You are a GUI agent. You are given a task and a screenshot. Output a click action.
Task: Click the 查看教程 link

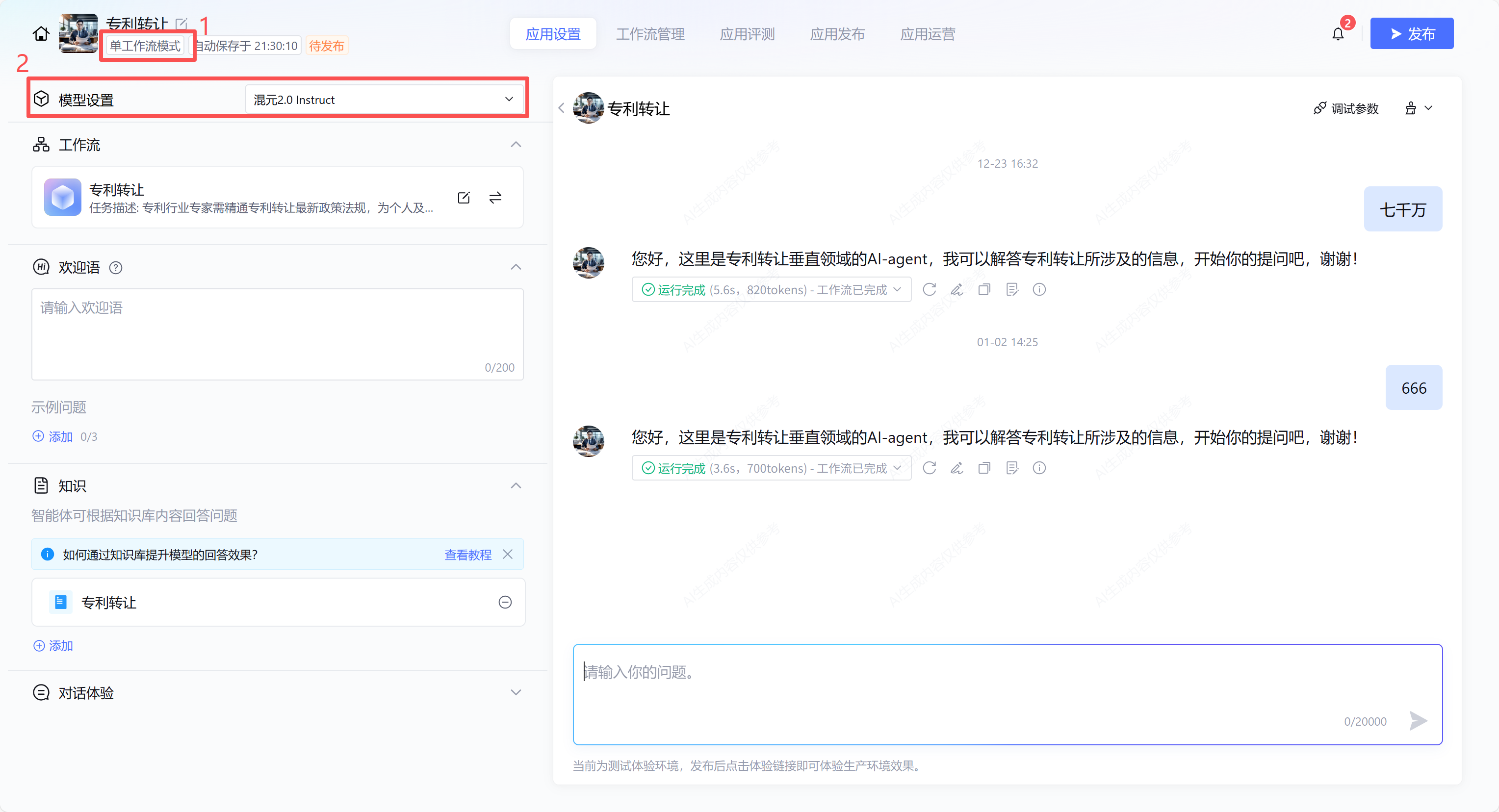pos(467,555)
